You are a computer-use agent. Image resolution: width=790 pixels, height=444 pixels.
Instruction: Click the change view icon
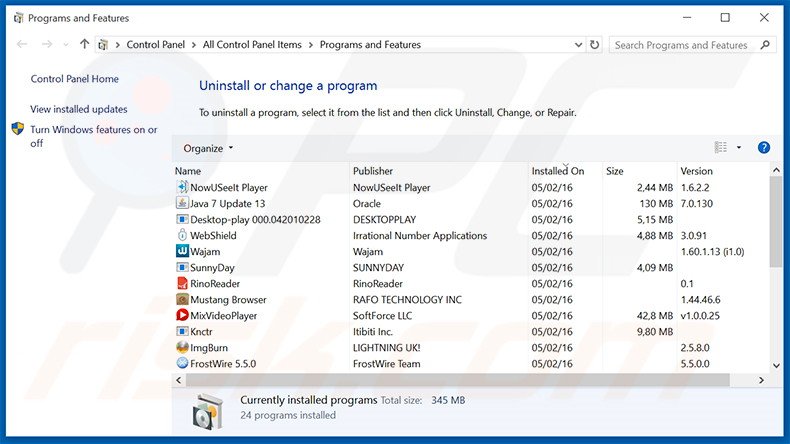point(720,147)
